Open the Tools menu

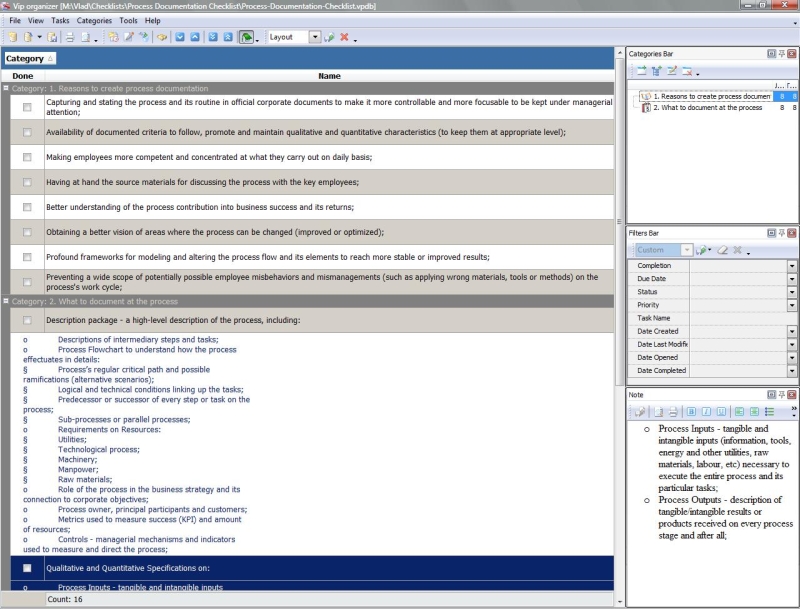click(128, 20)
